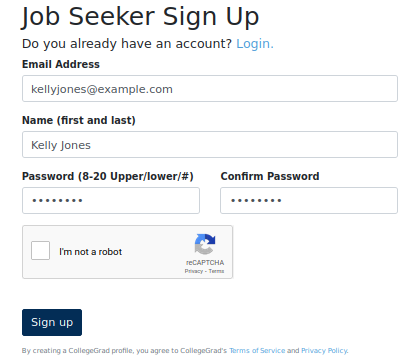Click the Name (first and last) label

(x=79, y=120)
